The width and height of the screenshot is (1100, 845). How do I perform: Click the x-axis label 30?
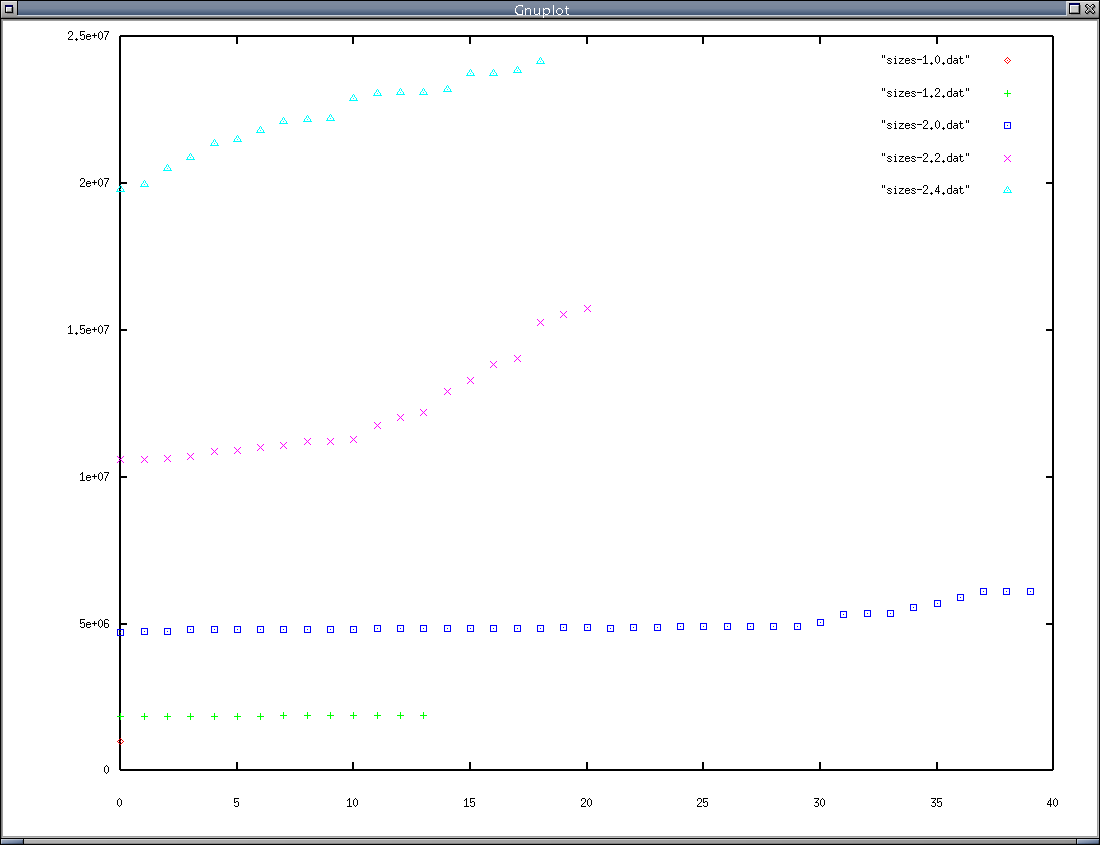pyautogui.click(x=819, y=803)
